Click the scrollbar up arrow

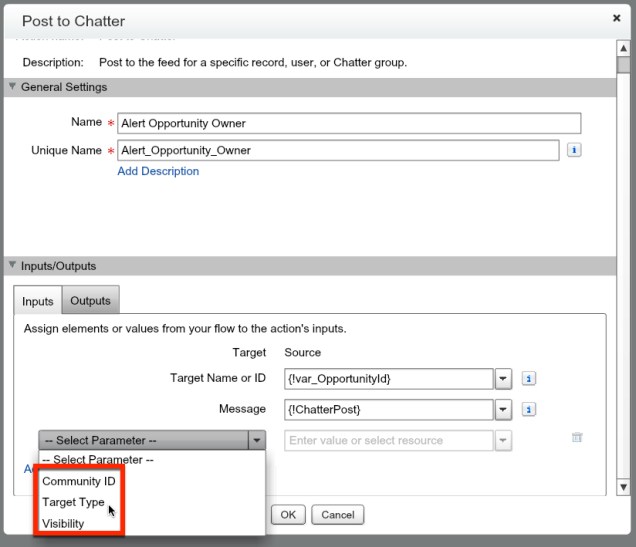click(623, 48)
